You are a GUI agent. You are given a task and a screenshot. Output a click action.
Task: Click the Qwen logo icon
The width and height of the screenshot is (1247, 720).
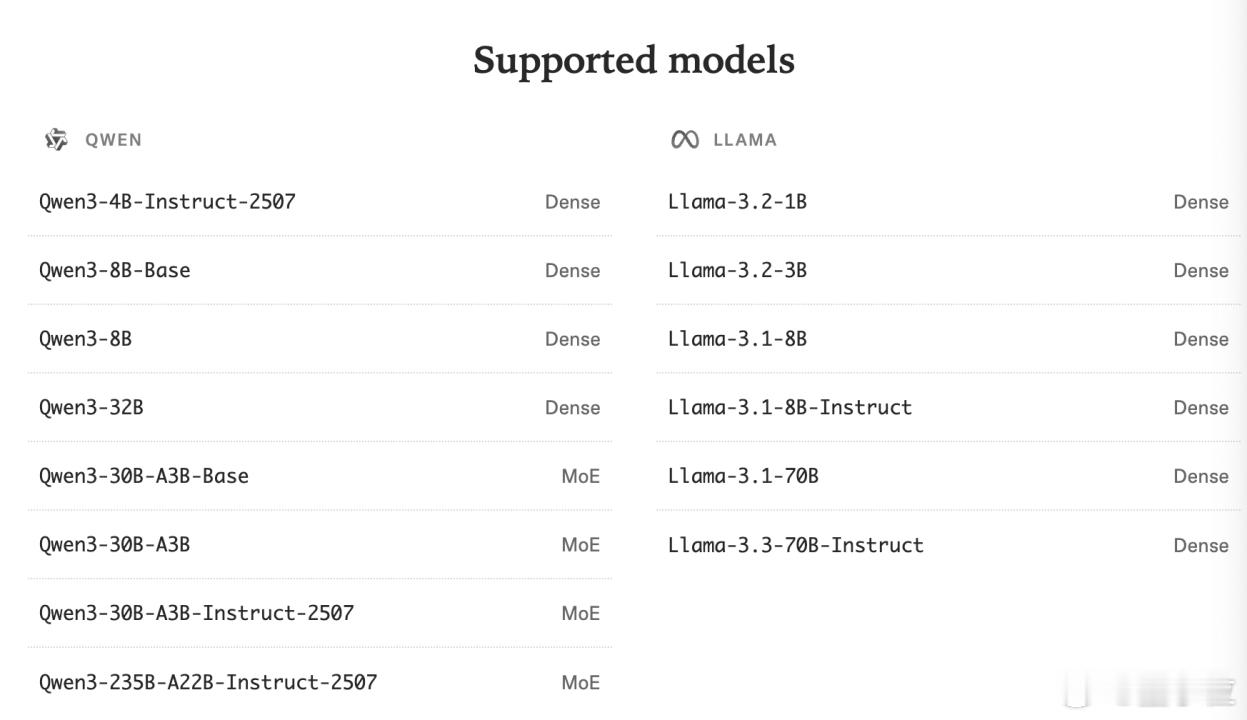coord(56,140)
